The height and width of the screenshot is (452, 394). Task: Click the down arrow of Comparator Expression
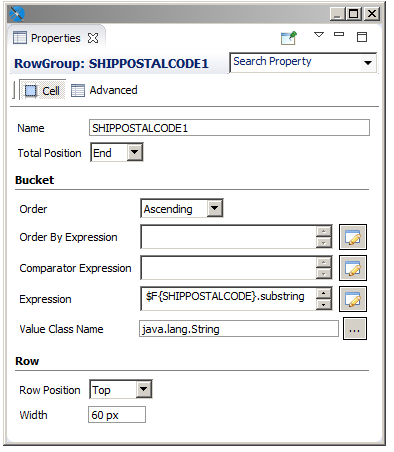324,274
